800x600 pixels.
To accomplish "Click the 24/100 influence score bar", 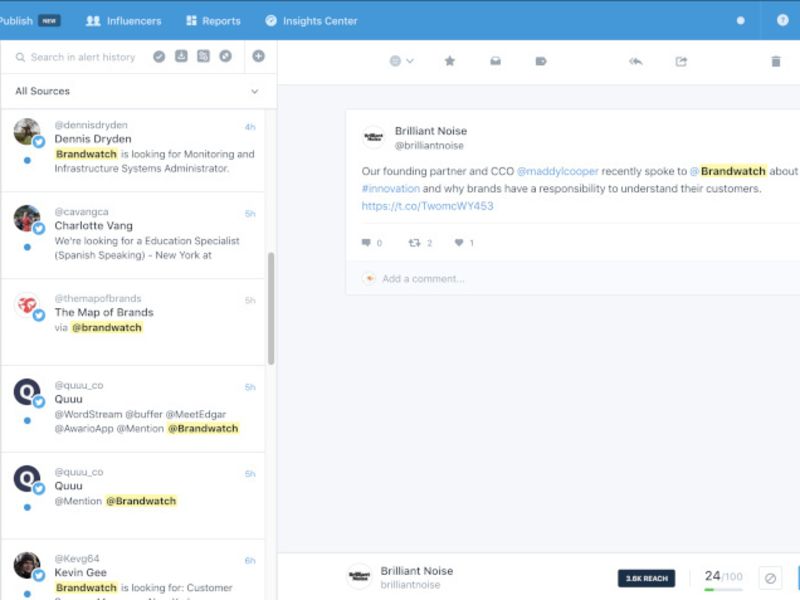I will [723, 579].
